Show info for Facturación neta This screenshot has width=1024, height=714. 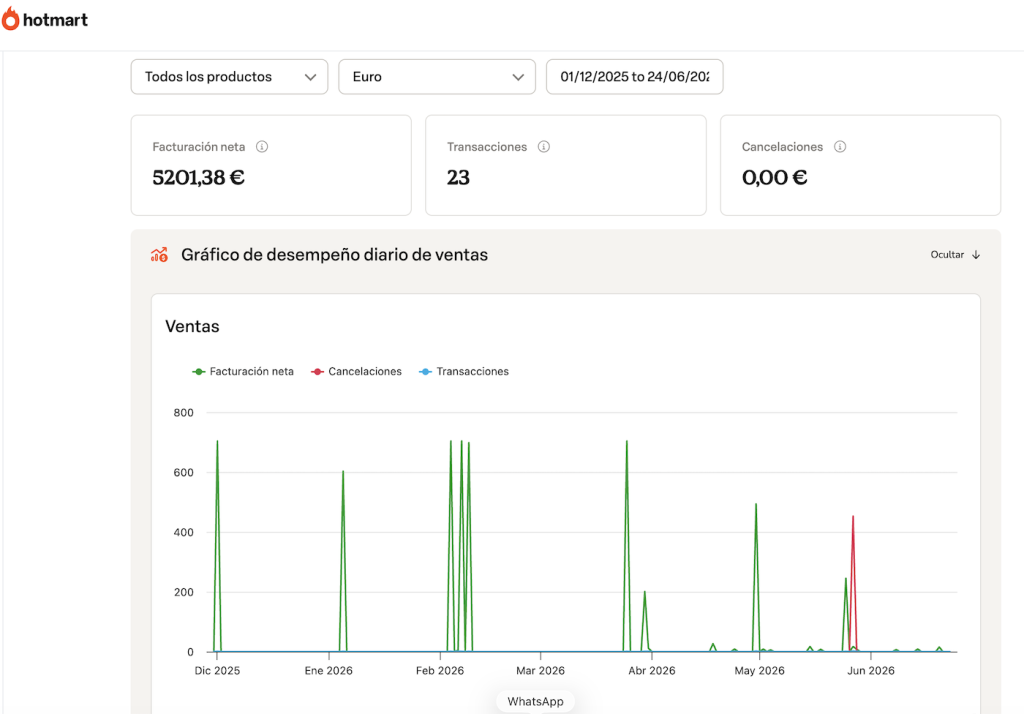(x=262, y=146)
